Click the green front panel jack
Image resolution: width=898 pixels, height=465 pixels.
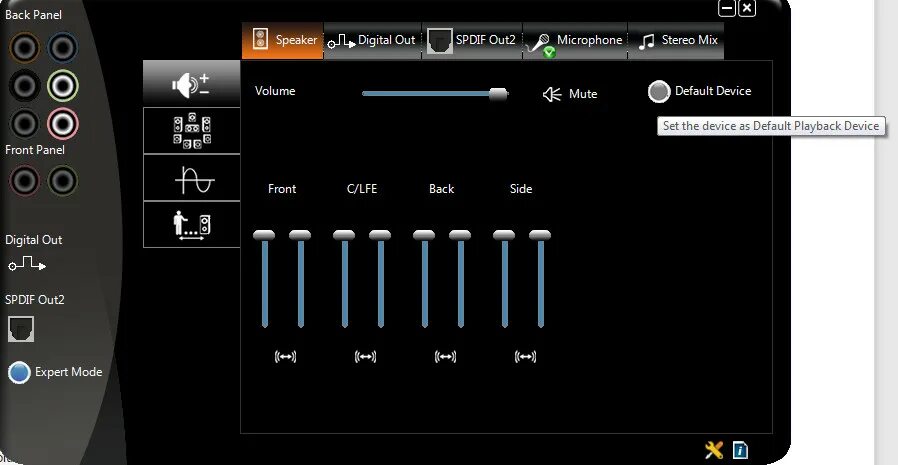[62, 181]
